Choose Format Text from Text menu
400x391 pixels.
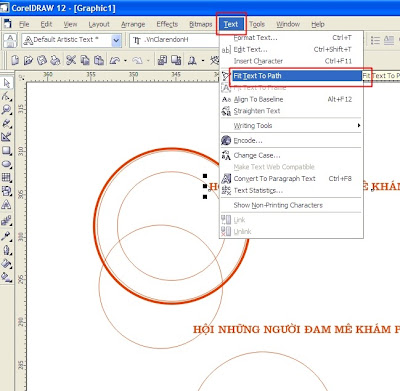point(291,38)
